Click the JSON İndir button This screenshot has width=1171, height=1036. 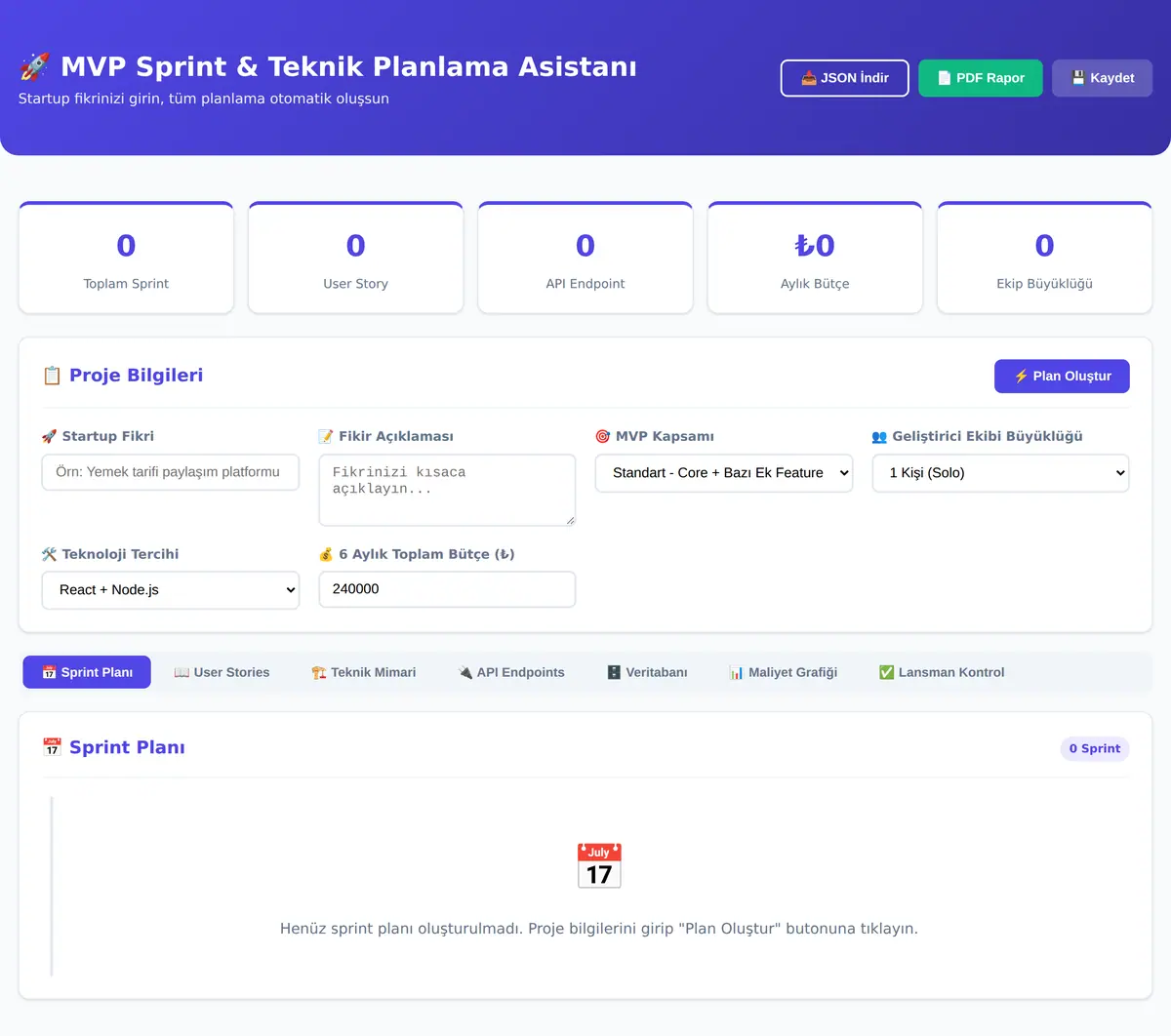845,78
